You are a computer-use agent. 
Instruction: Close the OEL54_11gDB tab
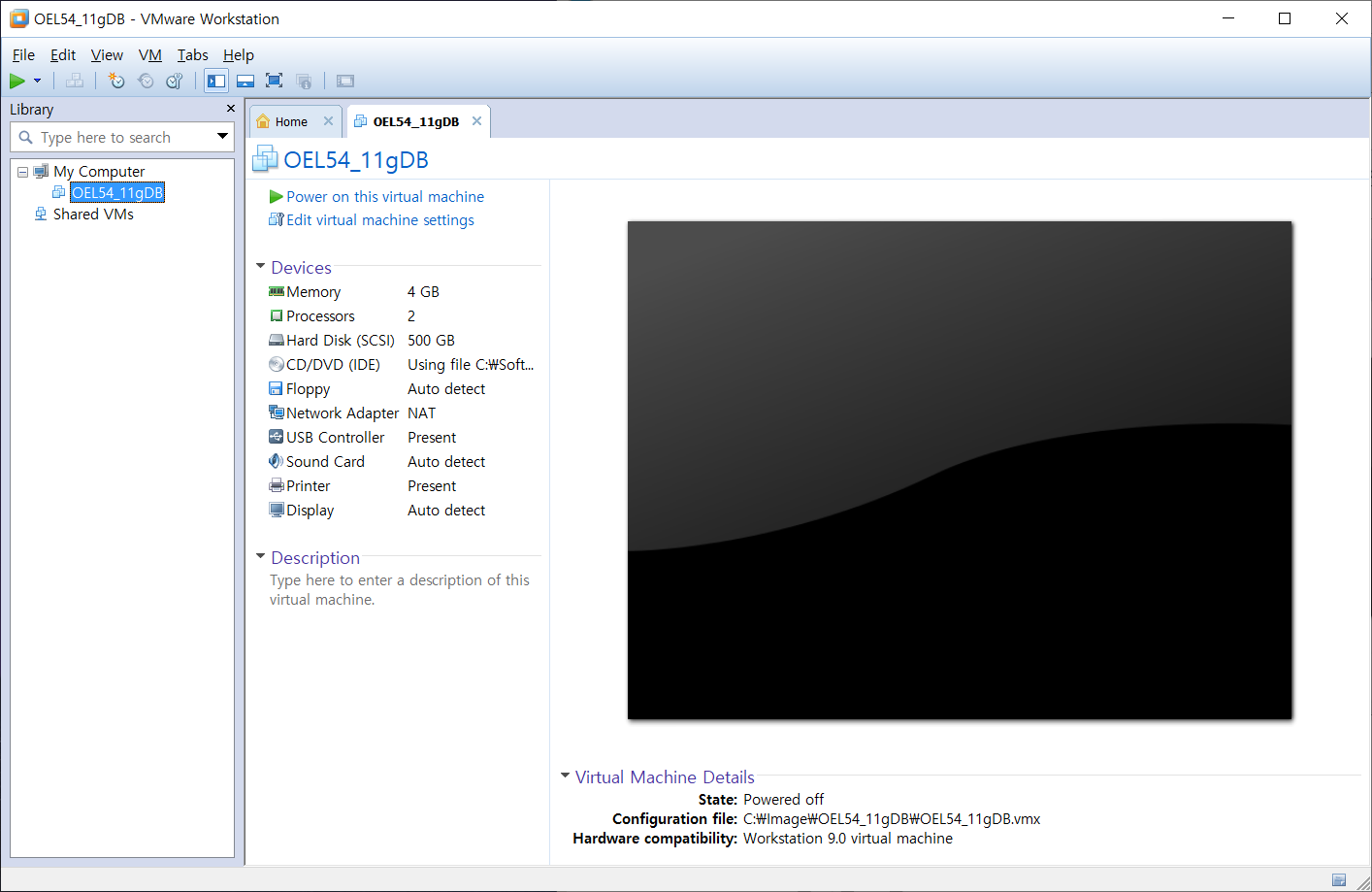pyautogui.click(x=476, y=121)
